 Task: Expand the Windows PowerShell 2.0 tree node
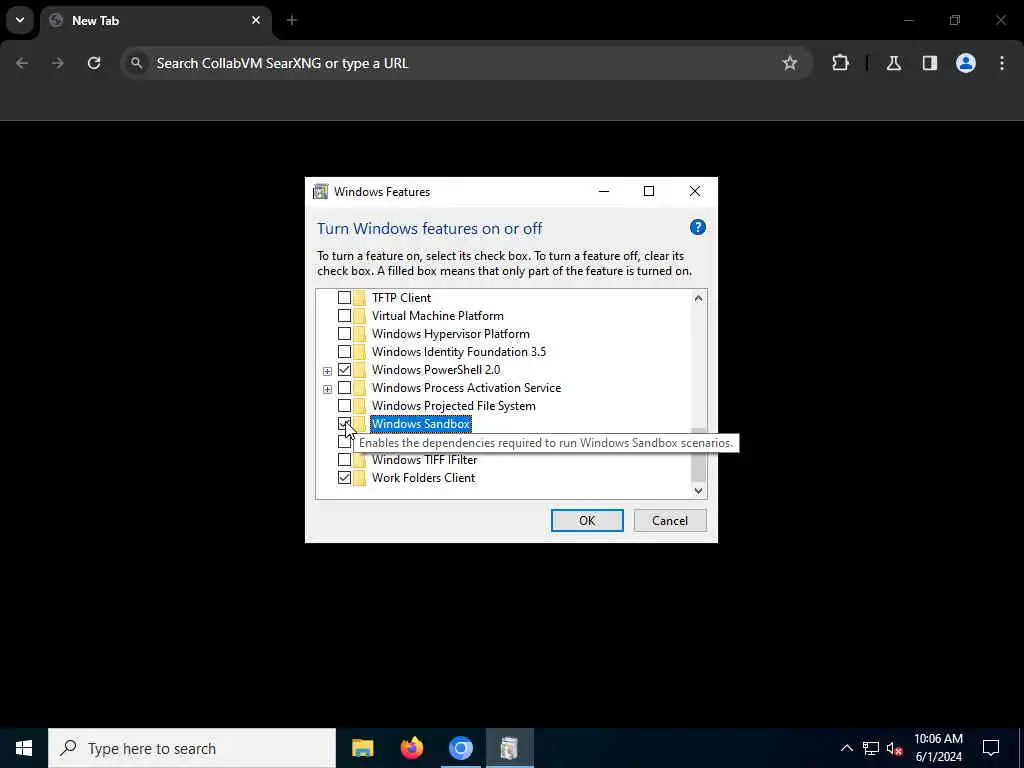click(x=327, y=371)
